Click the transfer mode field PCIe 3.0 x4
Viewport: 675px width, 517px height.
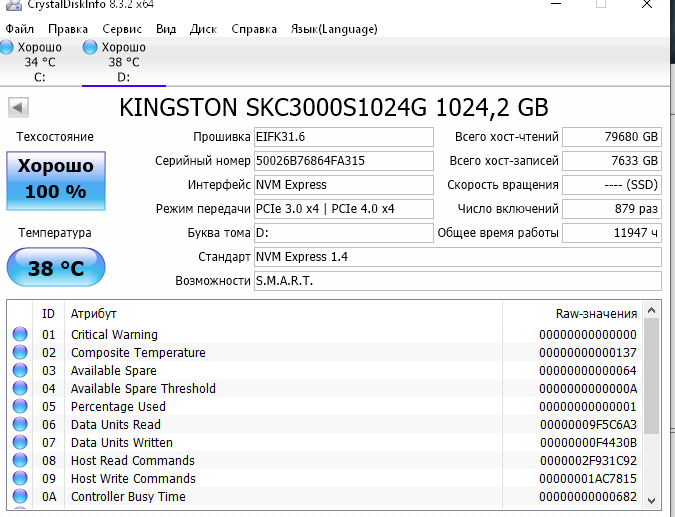[x=344, y=209]
